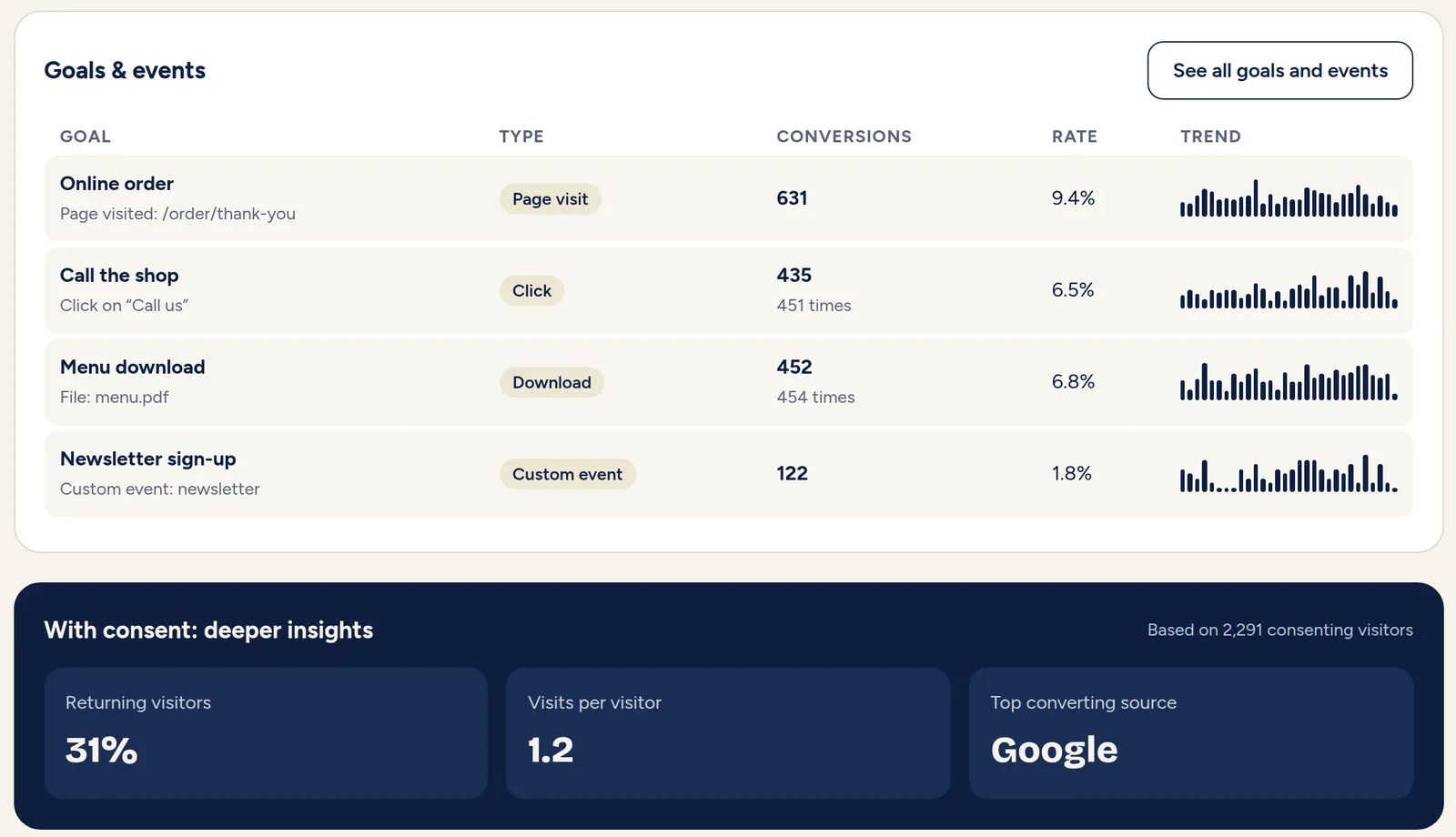Click the 6.5% rate value
The image size is (1456, 837).
[1073, 290]
